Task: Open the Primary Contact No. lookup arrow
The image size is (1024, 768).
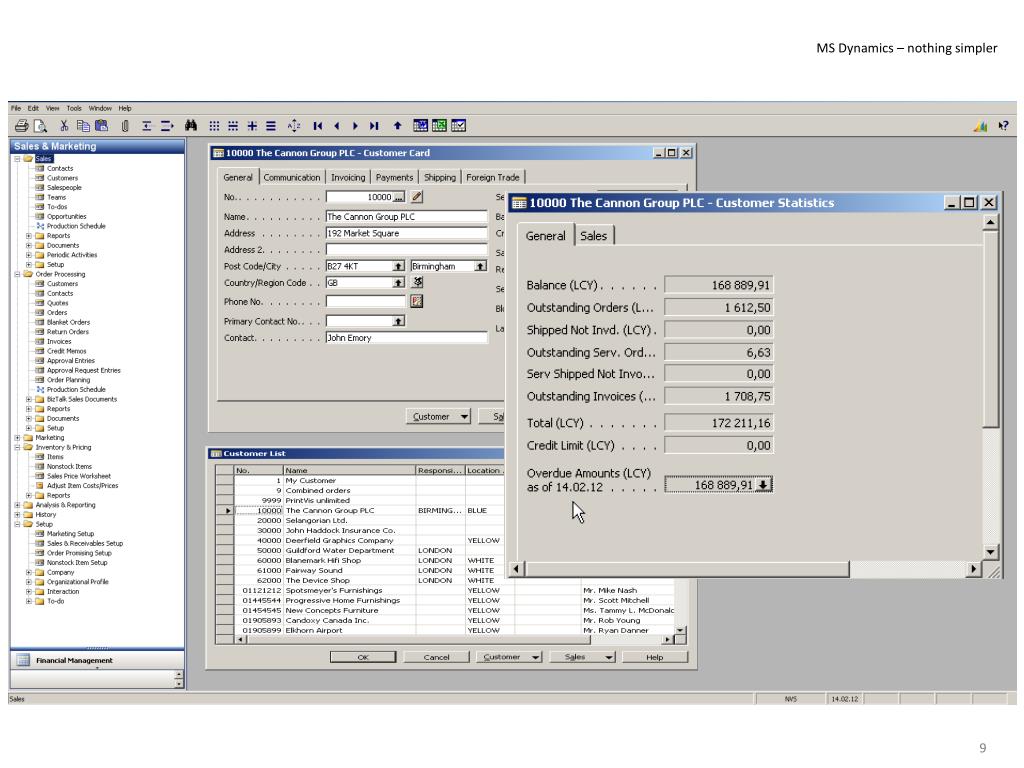Action: pos(398,321)
